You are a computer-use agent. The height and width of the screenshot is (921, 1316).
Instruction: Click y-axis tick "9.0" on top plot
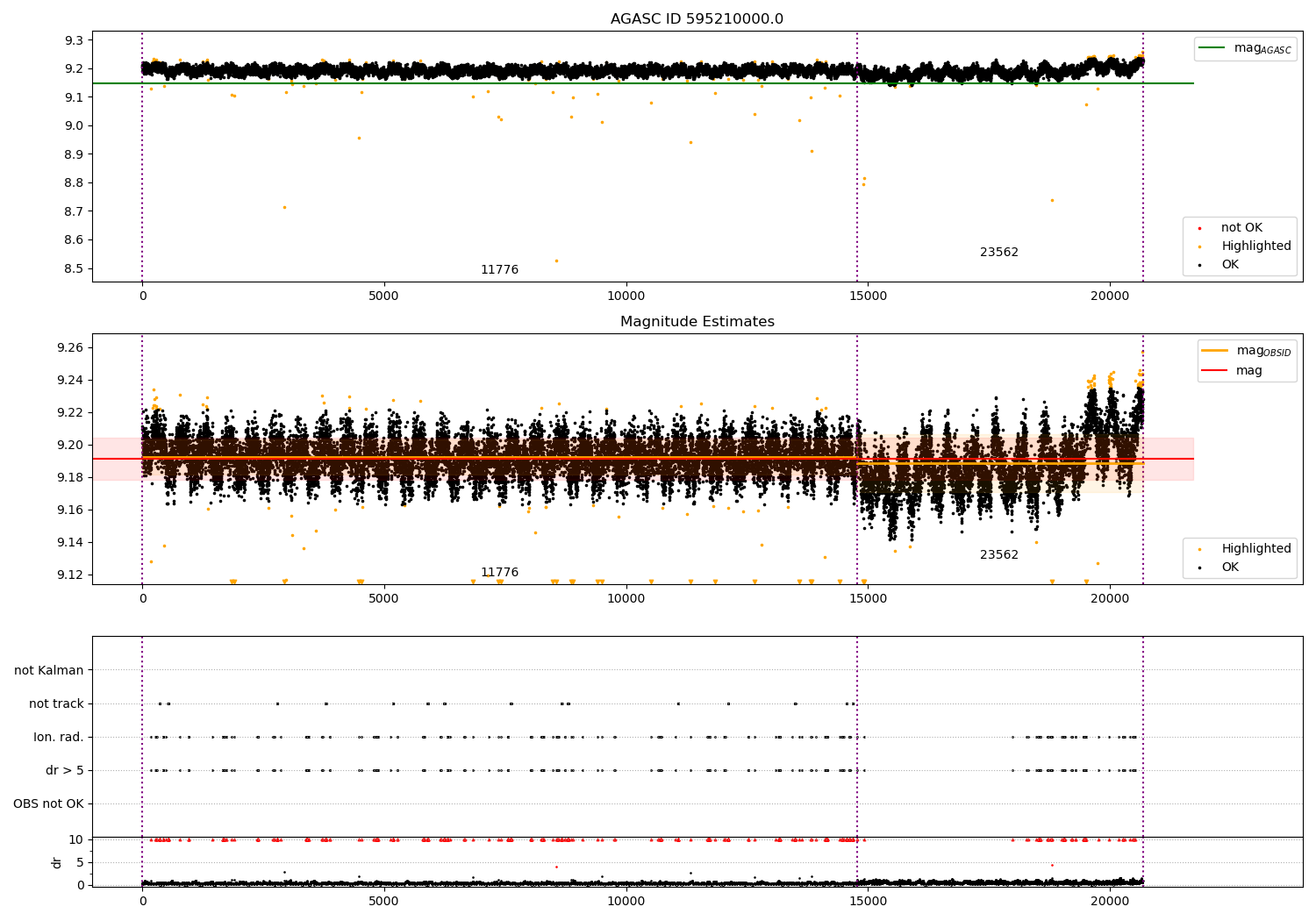(x=74, y=126)
